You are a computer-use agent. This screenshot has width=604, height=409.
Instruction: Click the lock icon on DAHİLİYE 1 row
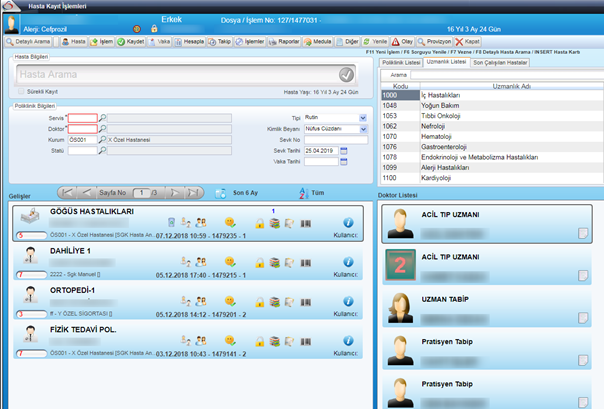click(x=260, y=263)
